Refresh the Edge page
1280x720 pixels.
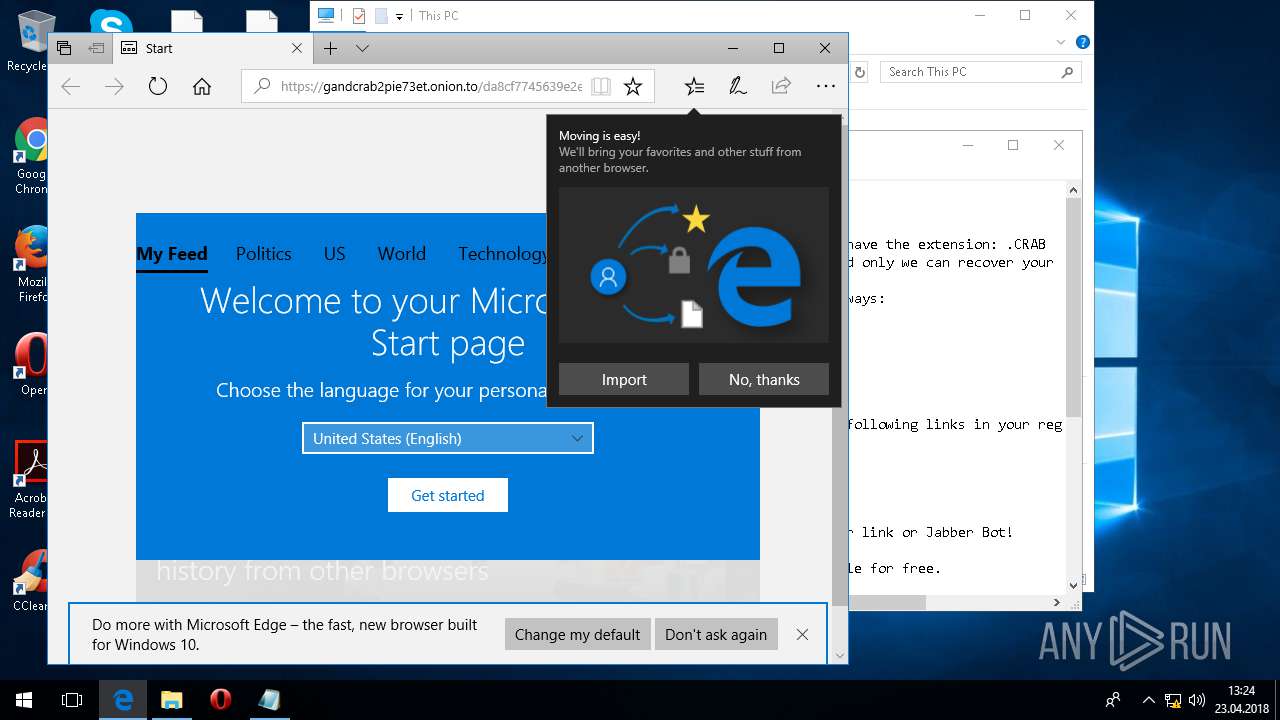coord(158,87)
